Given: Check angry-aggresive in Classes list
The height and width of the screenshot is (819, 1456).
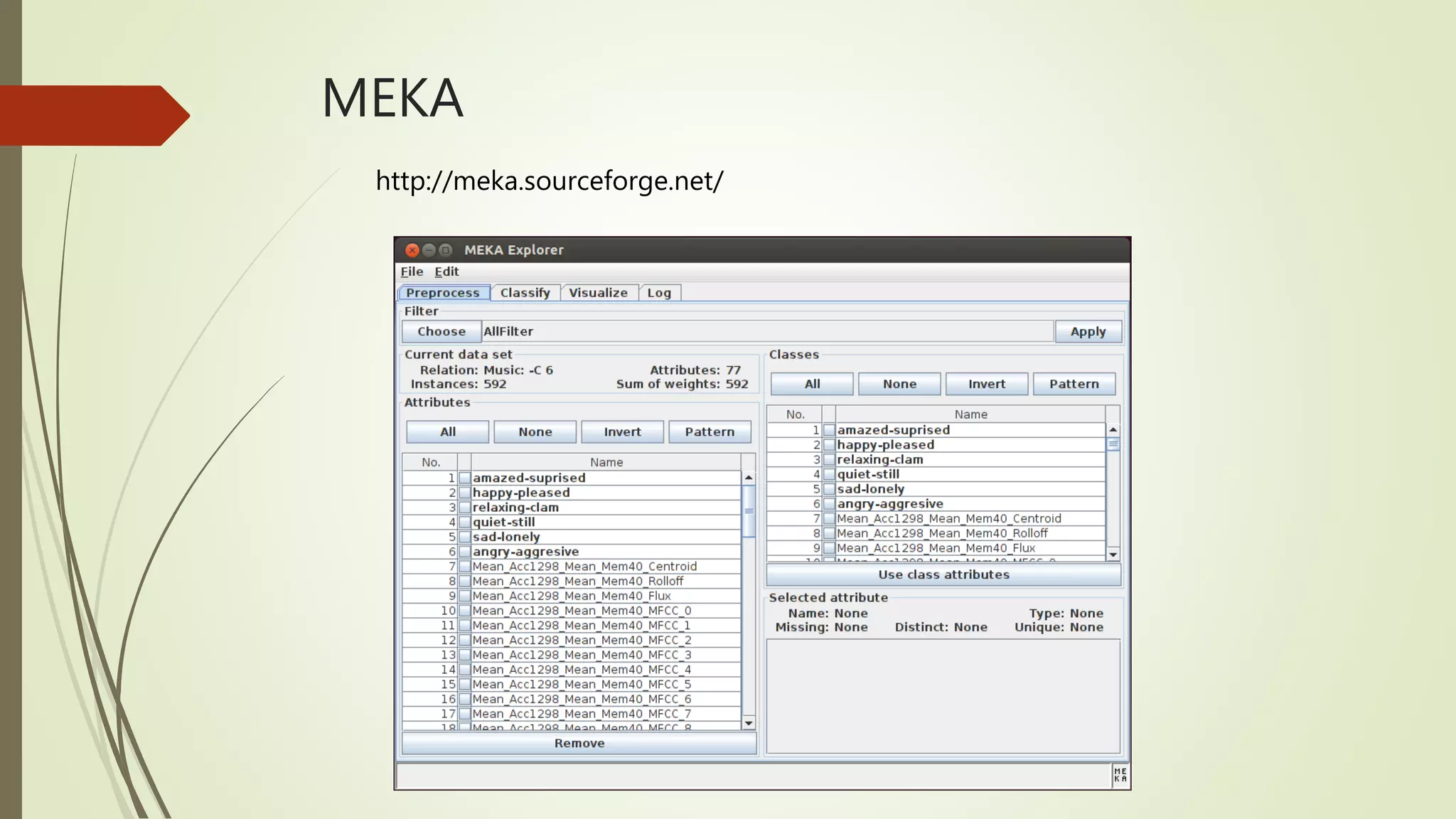Looking at the screenshot, I should [829, 504].
